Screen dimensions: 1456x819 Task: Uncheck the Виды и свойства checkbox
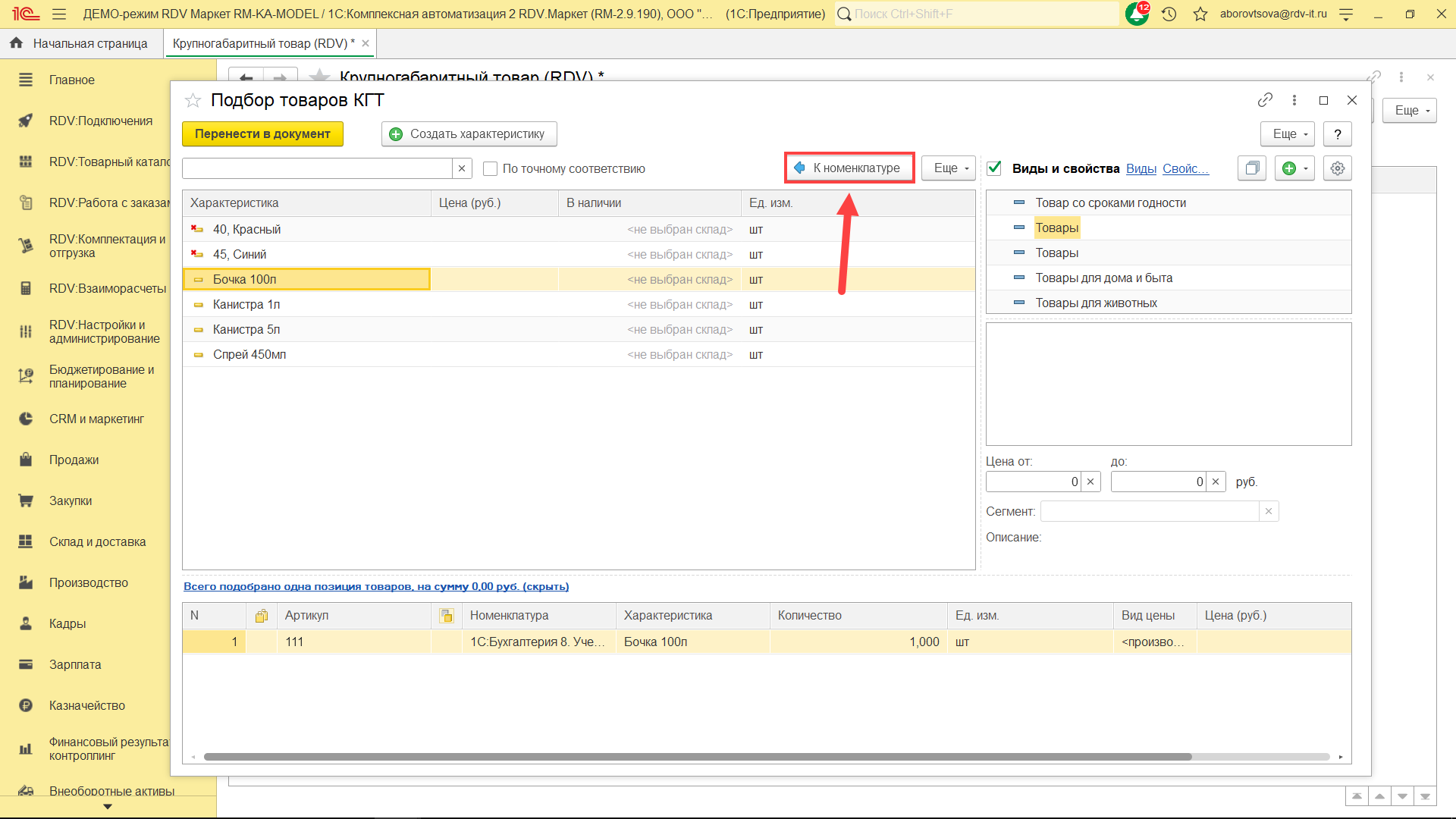(994, 168)
